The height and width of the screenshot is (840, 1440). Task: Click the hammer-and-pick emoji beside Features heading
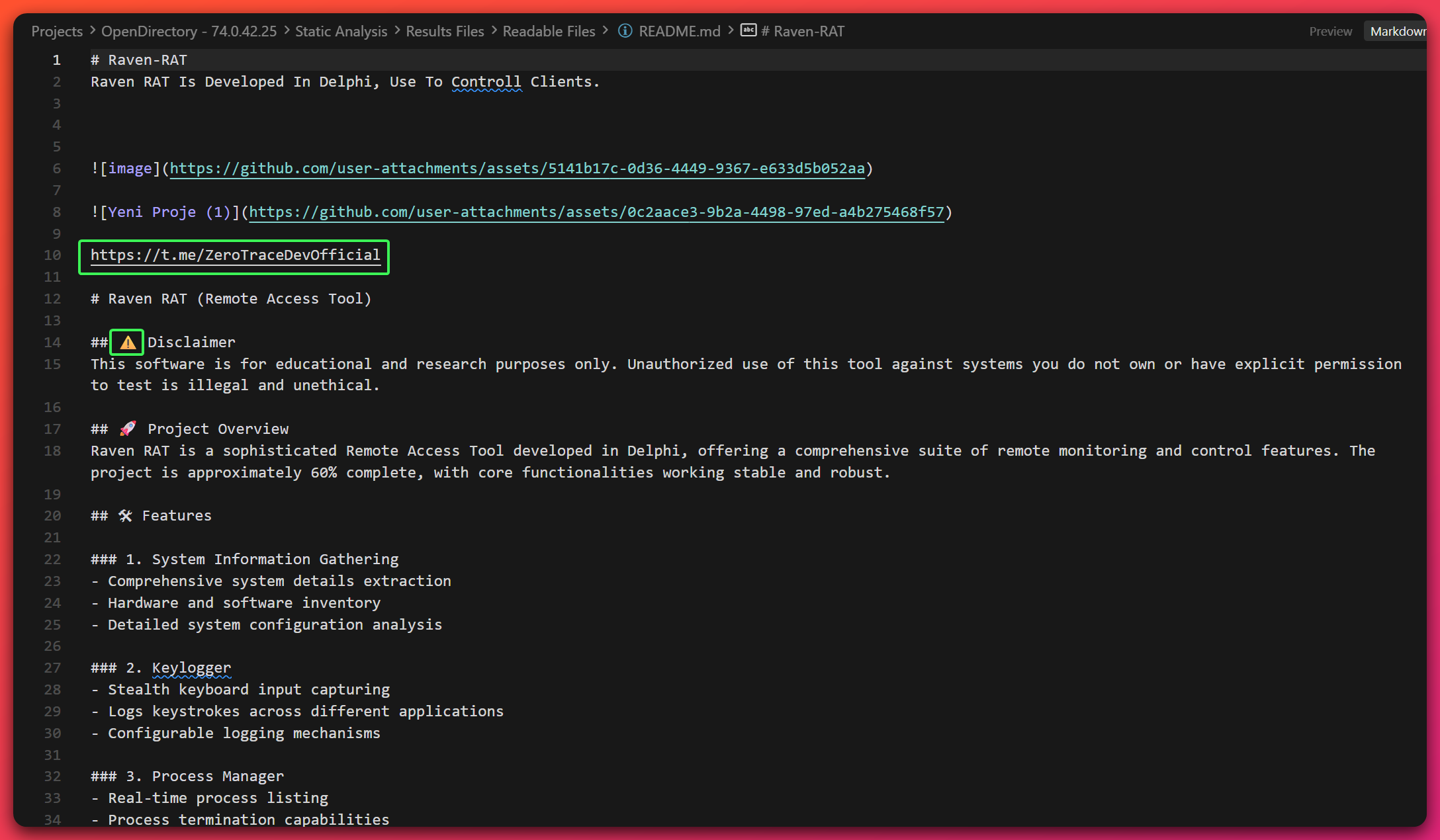coord(126,515)
